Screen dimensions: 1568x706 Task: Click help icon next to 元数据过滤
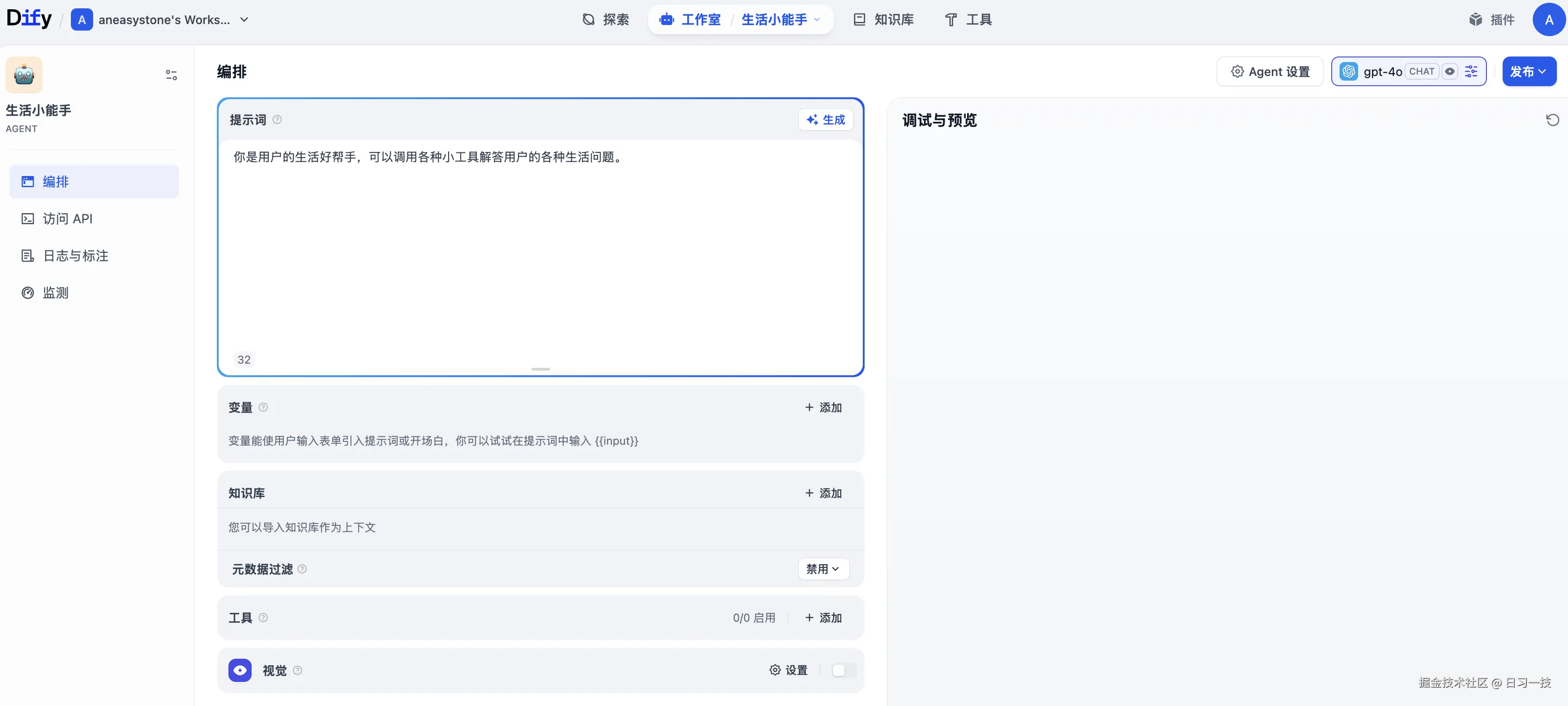tap(302, 569)
